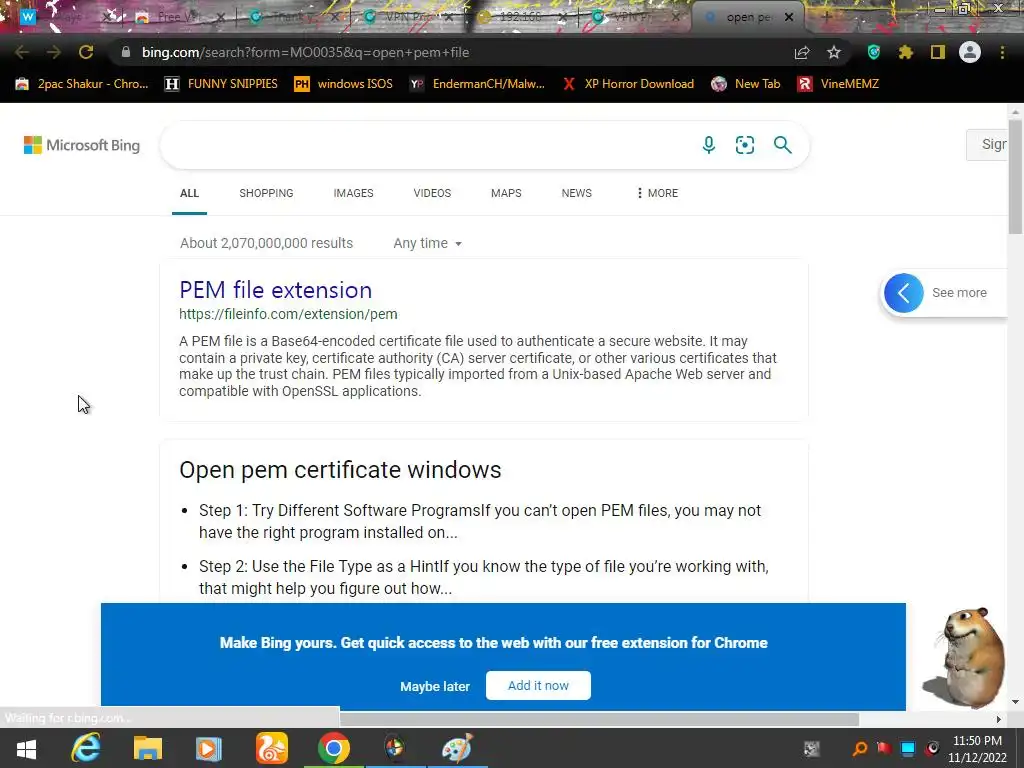Open the Extensions puzzle menu
Viewport: 1024px width, 768px height.
906,52
